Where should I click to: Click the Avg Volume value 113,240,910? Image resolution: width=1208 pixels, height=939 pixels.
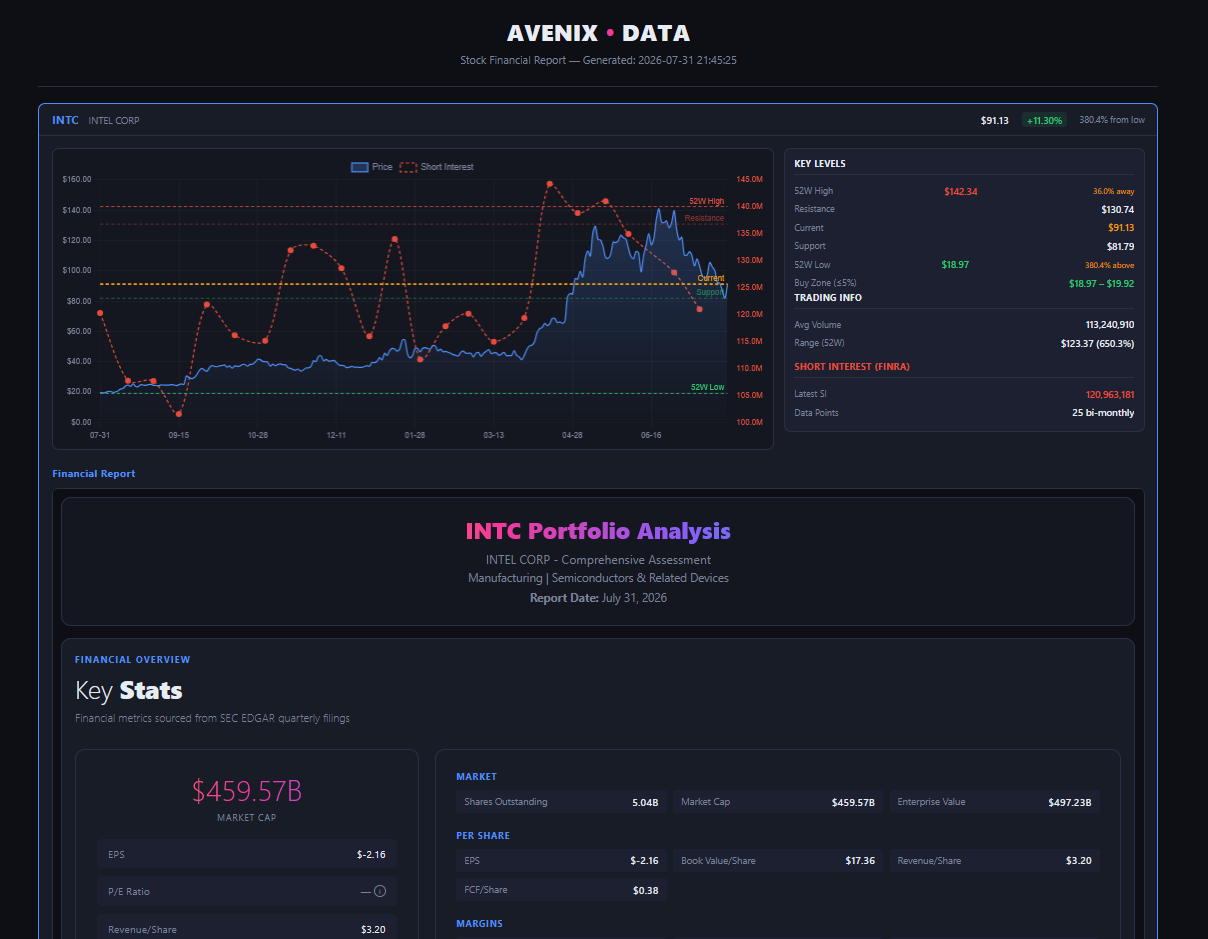[1110, 325]
